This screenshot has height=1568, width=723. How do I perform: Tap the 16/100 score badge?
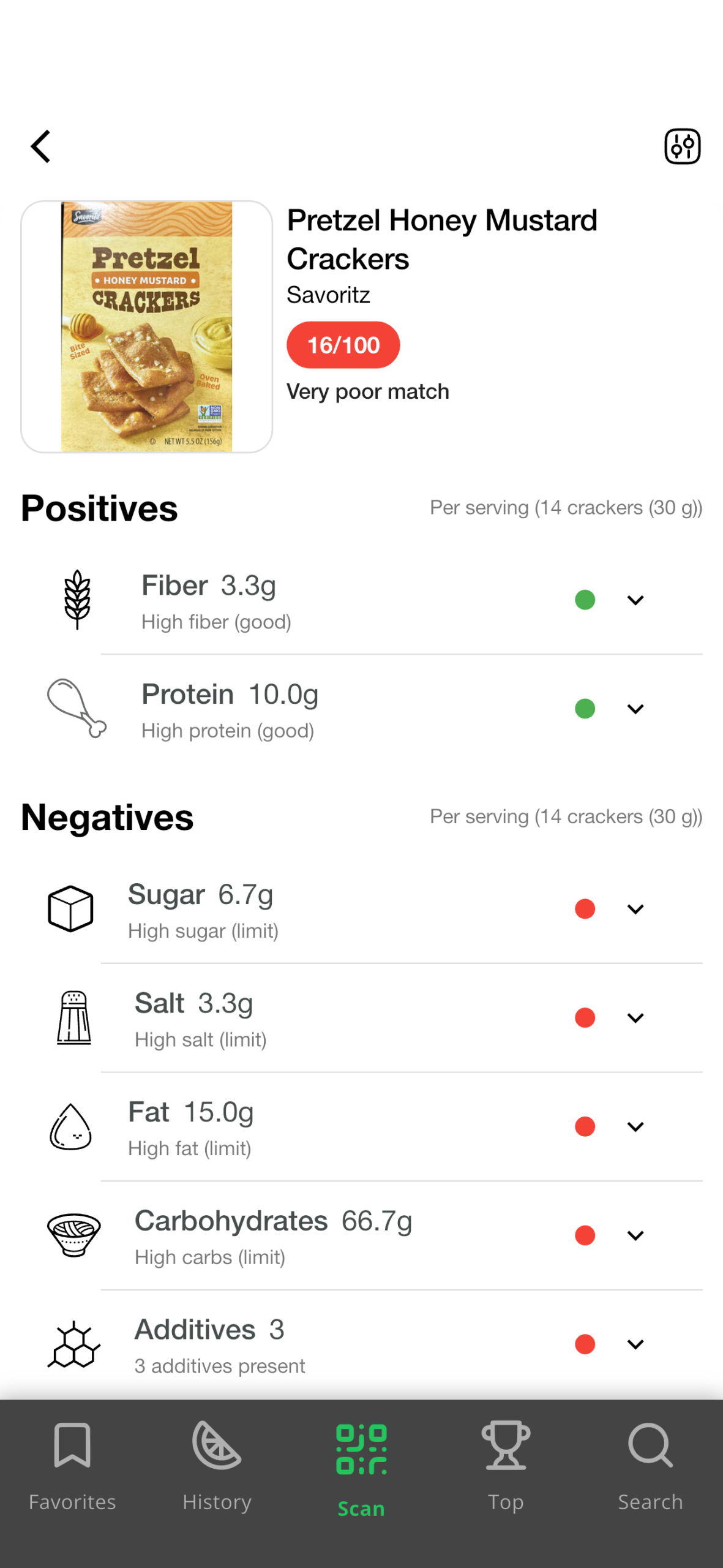pos(343,345)
